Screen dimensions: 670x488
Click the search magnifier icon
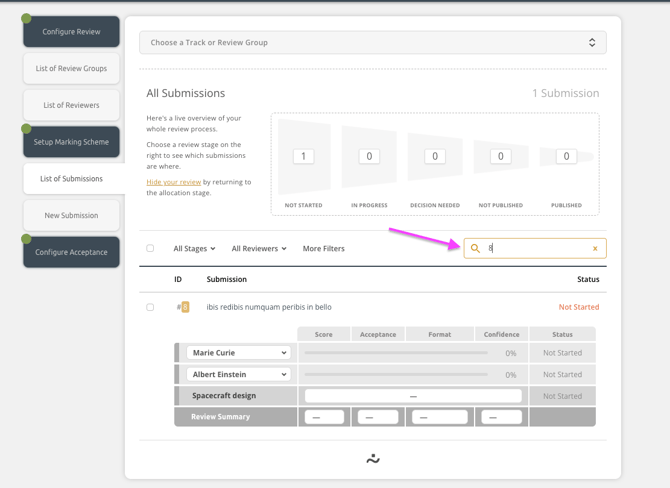(x=476, y=248)
